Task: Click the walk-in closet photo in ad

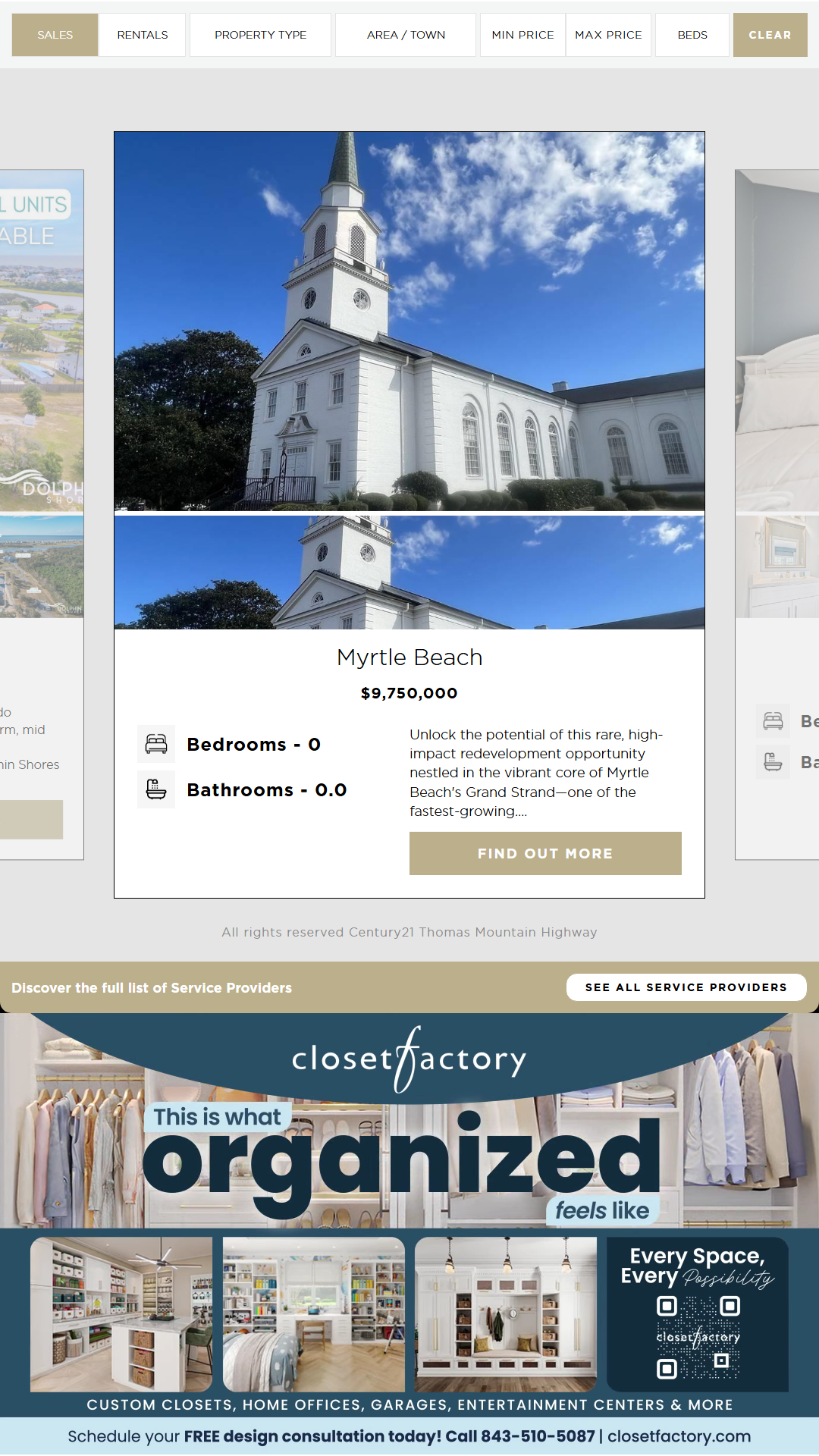Action: click(121, 1314)
